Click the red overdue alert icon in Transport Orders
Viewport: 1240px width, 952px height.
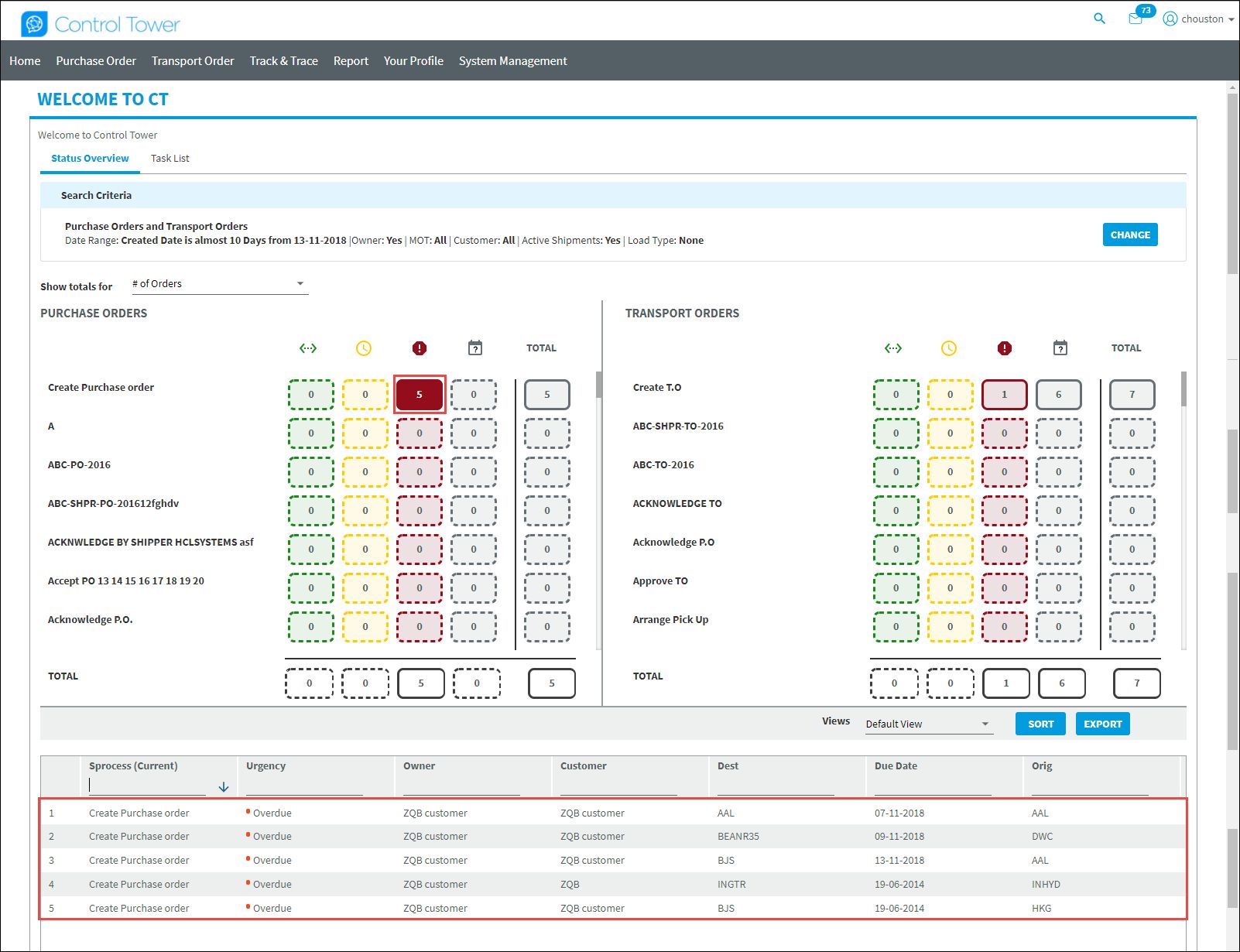(1005, 348)
